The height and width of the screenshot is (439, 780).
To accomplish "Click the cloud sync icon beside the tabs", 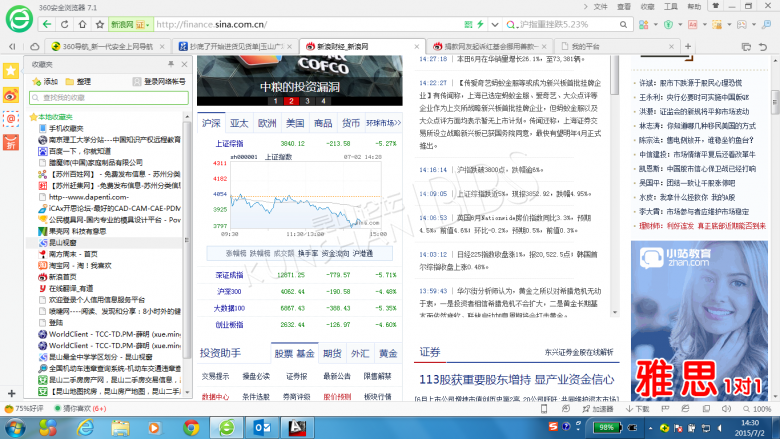I will (34, 46).
